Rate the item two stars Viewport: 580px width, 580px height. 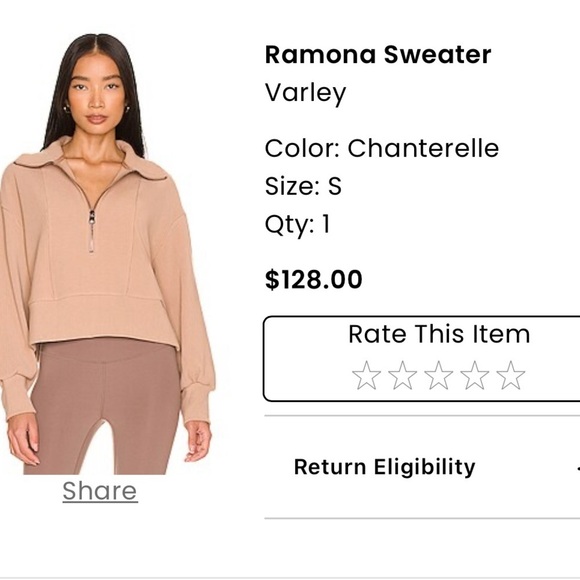(x=402, y=376)
